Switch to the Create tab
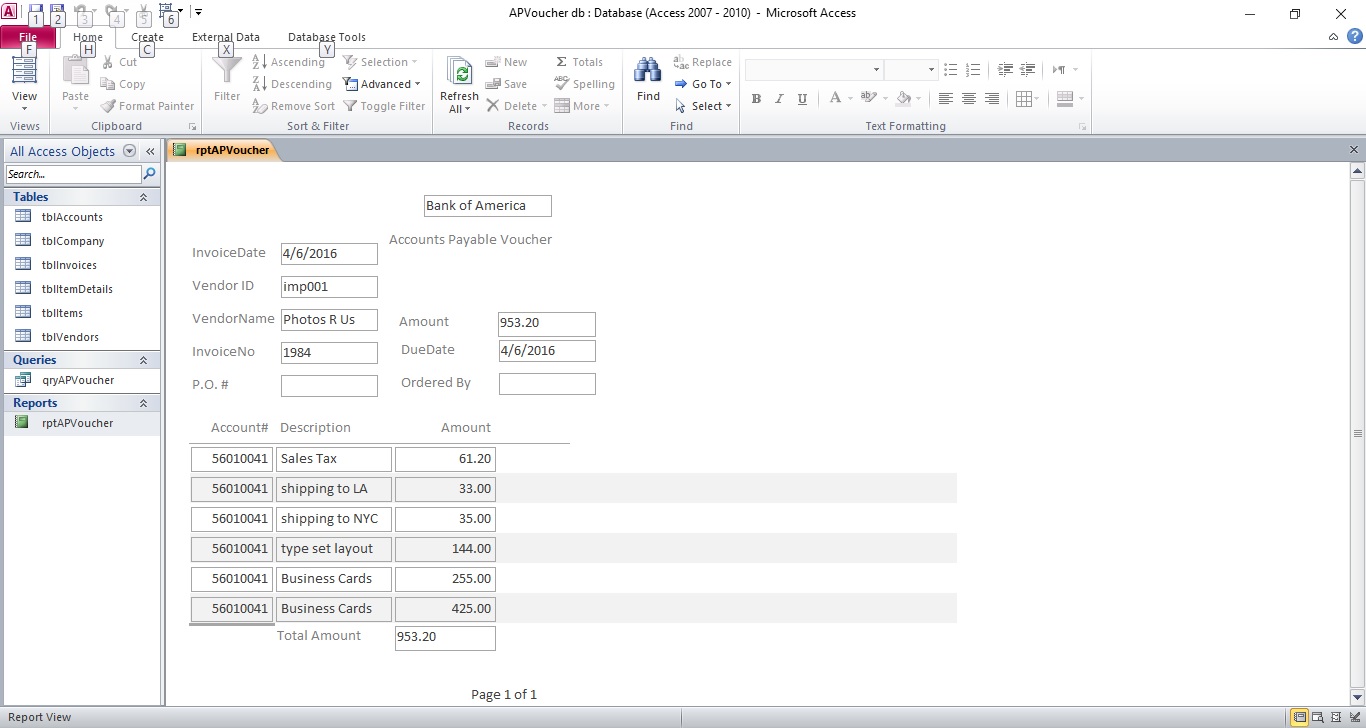This screenshot has width=1366, height=728. (147, 37)
